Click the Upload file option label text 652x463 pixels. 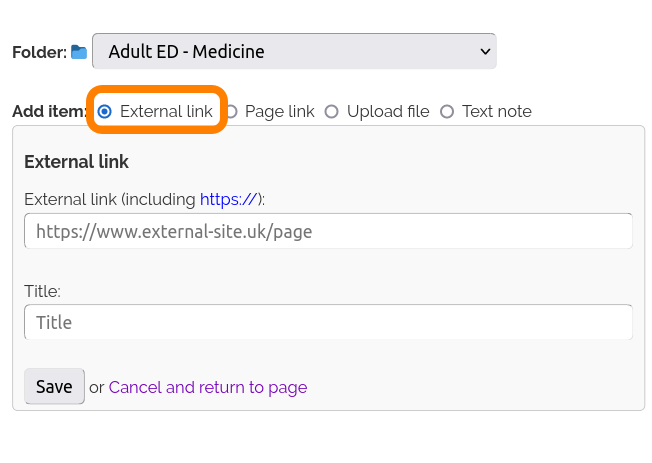[388, 112]
